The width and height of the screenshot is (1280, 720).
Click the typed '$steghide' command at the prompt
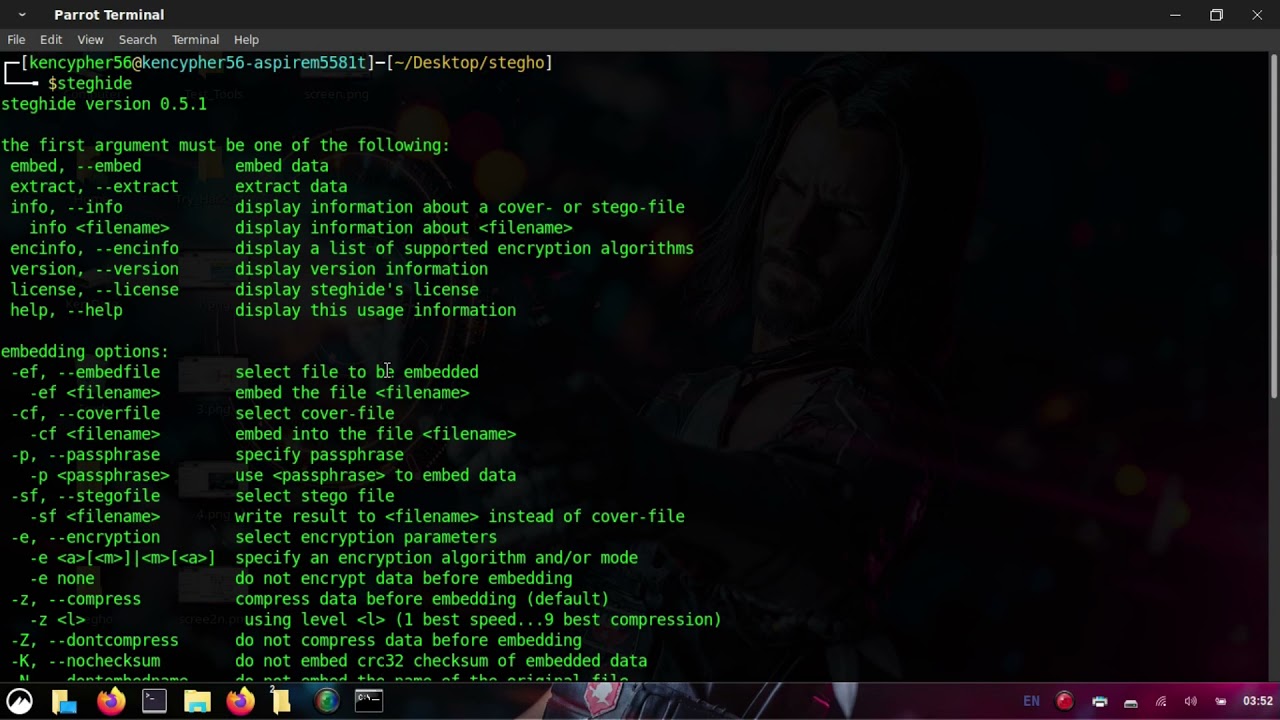[90, 84]
